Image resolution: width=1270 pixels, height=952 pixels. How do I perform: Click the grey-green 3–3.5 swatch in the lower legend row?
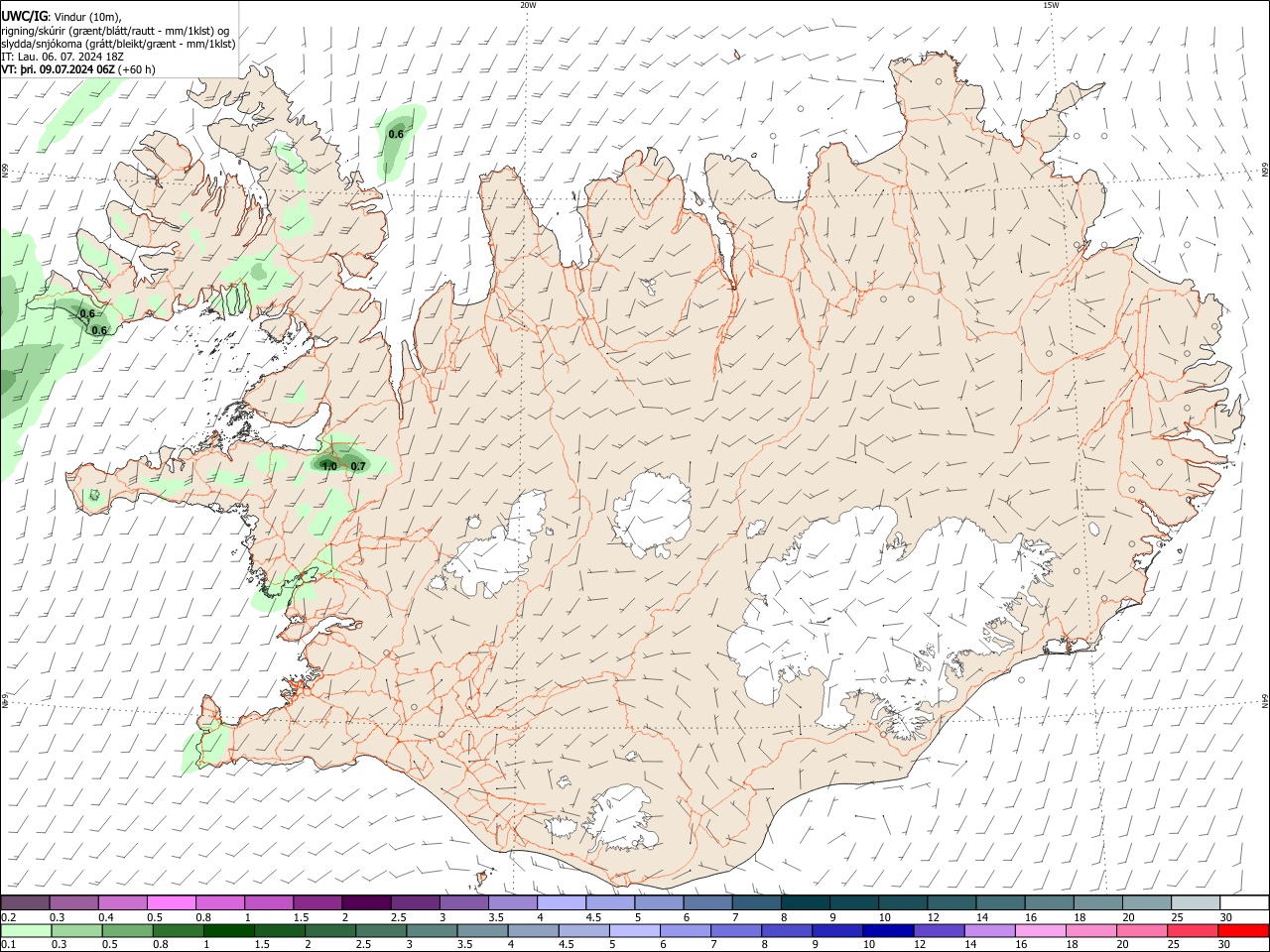pos(432,930)
